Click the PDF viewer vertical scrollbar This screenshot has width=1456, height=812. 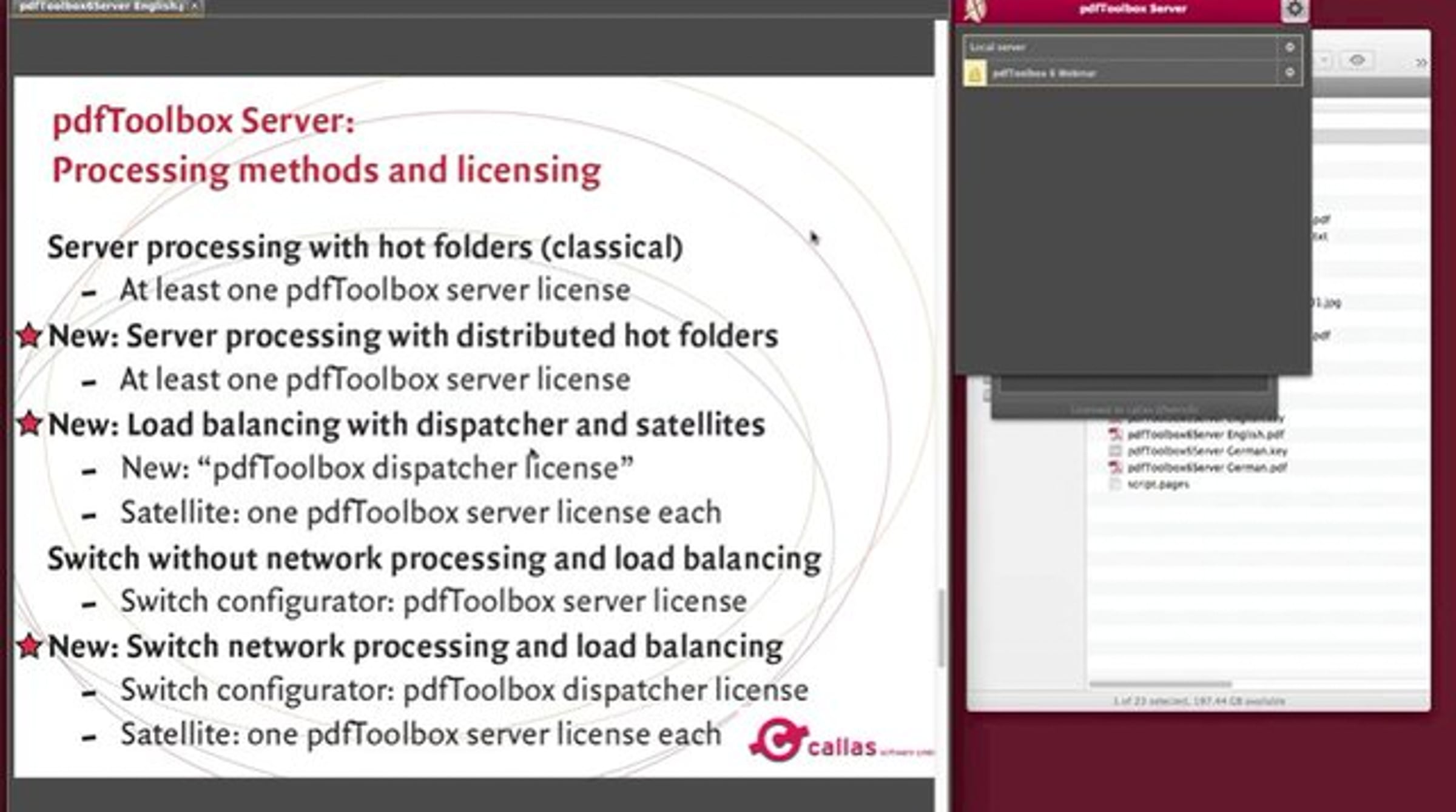[942, 628]
